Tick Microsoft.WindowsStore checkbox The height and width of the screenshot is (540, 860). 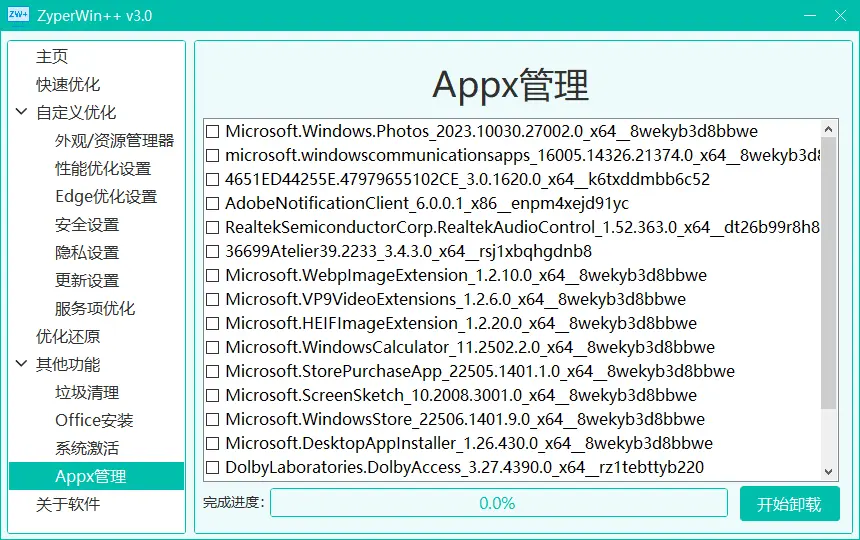tap(212, 419)
